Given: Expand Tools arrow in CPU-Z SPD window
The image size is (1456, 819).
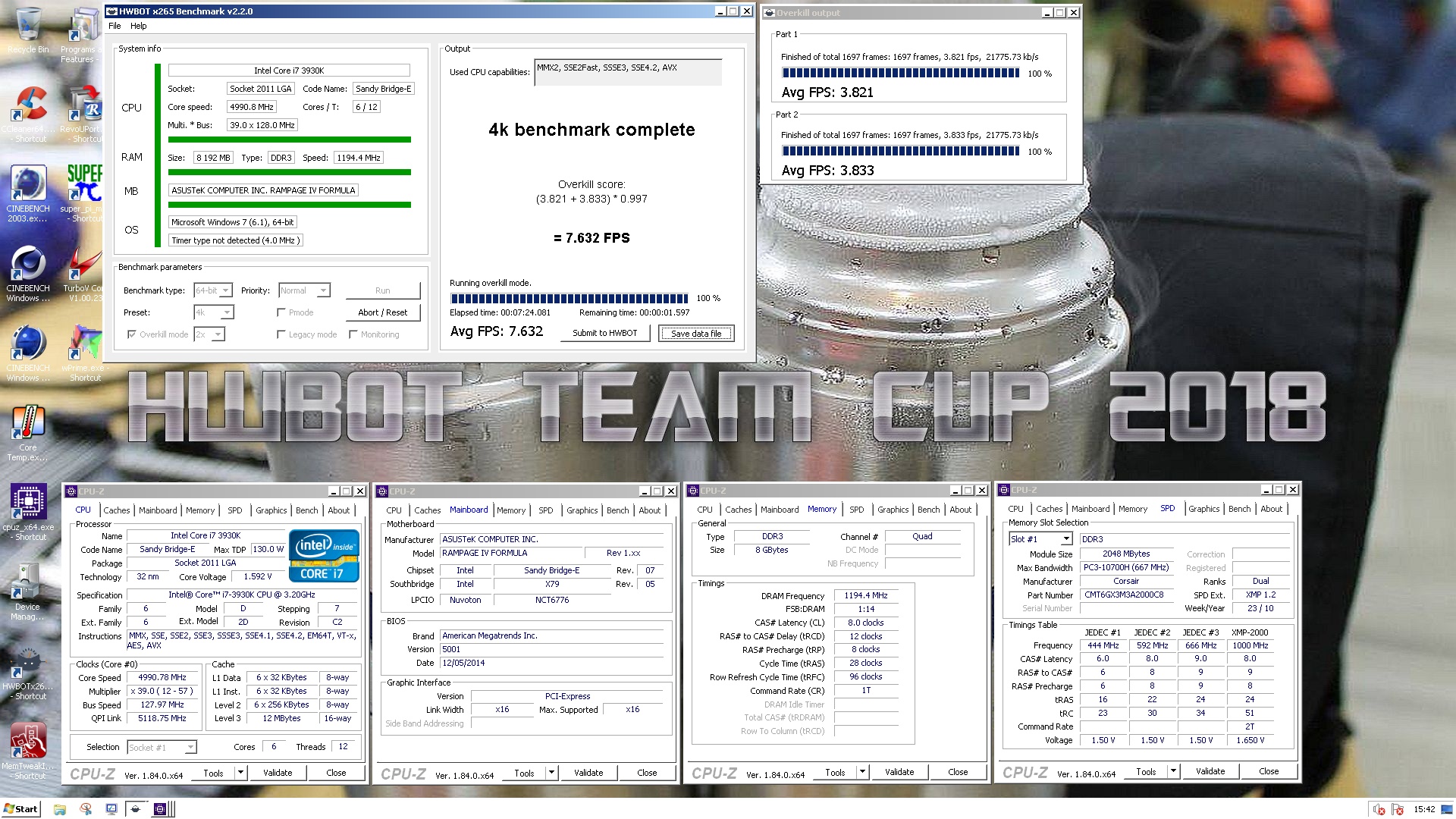Looking at the screenshot, I should pos(1173,772).
